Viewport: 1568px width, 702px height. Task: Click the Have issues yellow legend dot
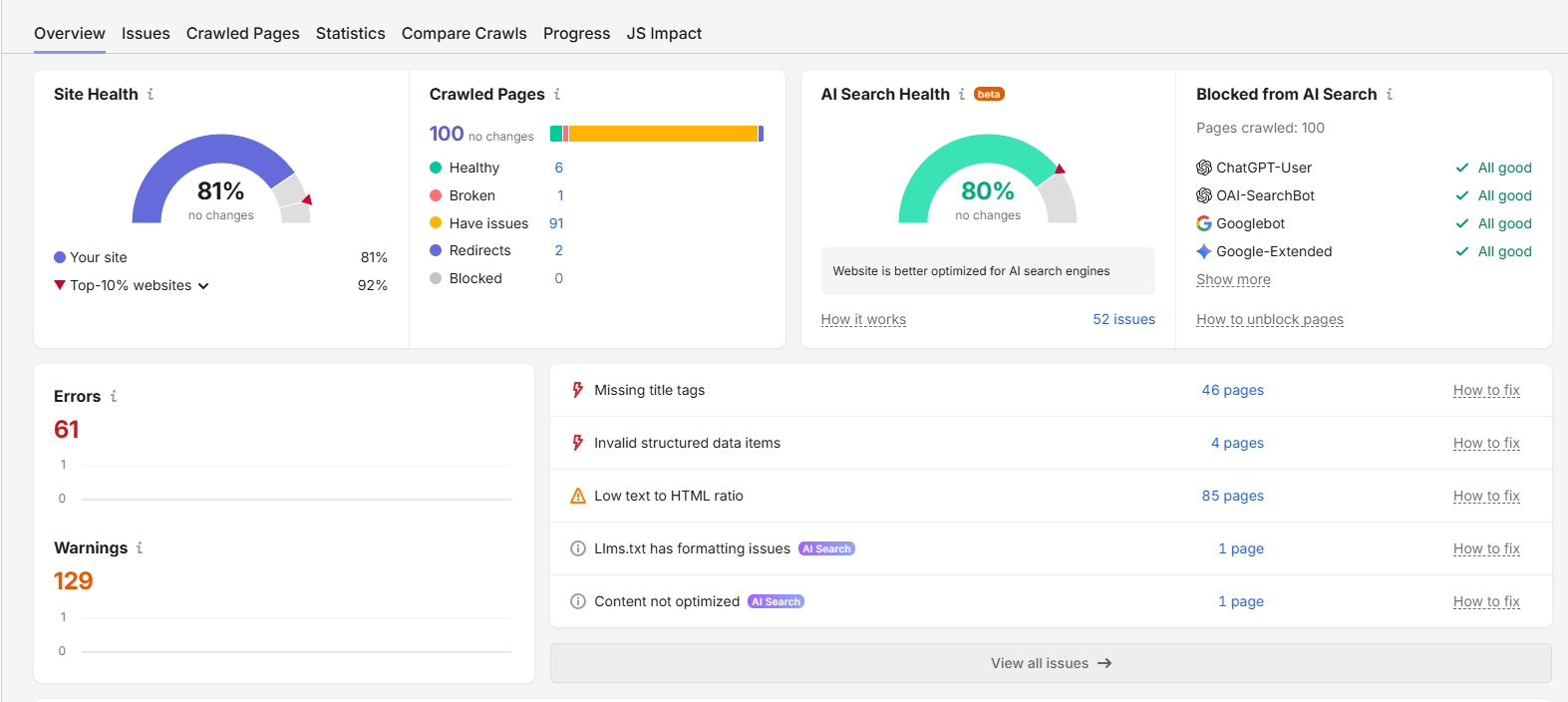tap(436, 223)
